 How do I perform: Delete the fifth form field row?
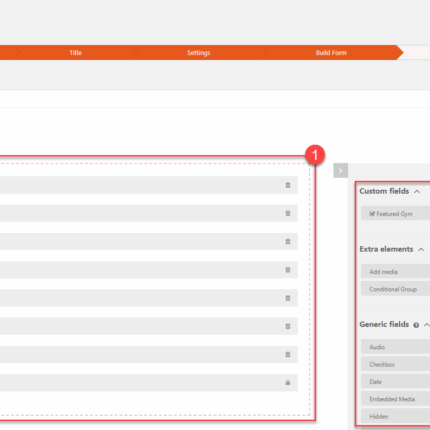point(288,298)
